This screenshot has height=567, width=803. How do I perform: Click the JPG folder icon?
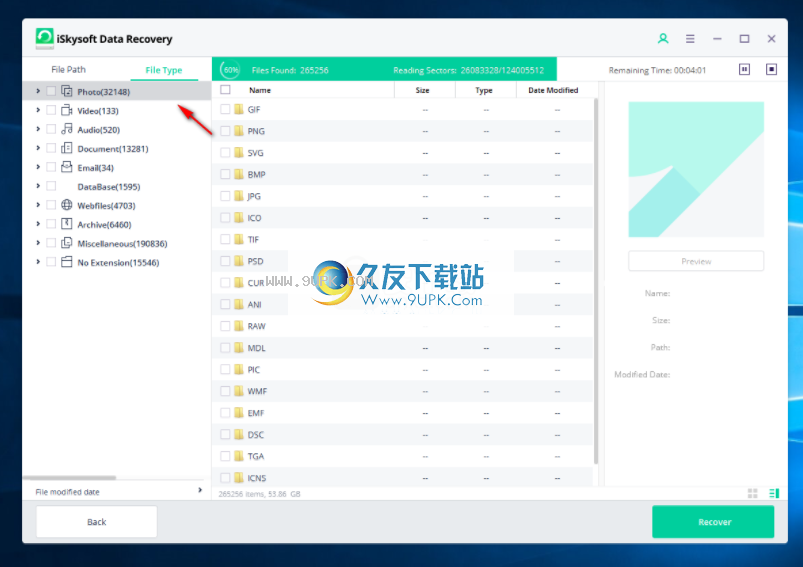pyautogui.click(x=239, y=196)
